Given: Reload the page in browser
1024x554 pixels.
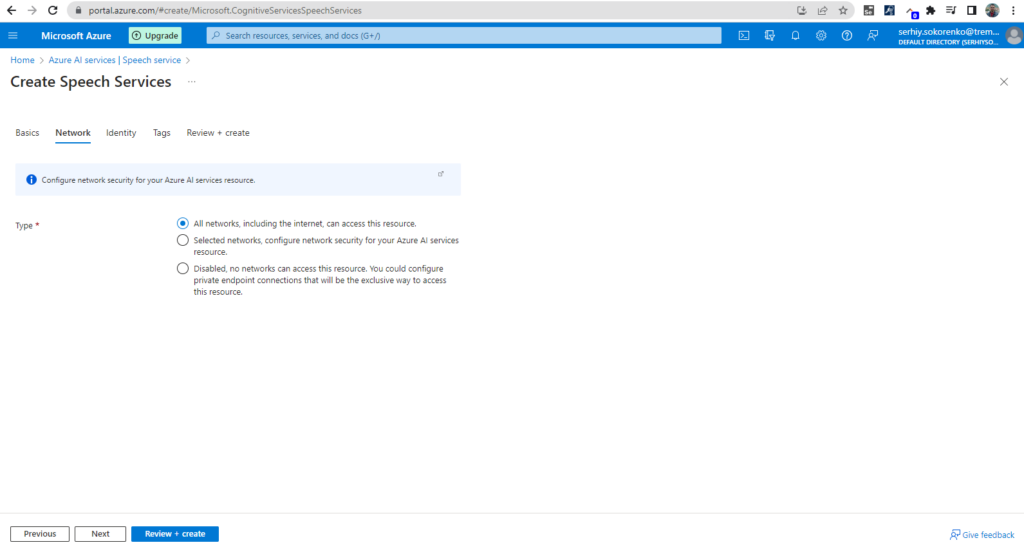Looking at the screenshot, I should pyautogui.click(x=53, y=10).
